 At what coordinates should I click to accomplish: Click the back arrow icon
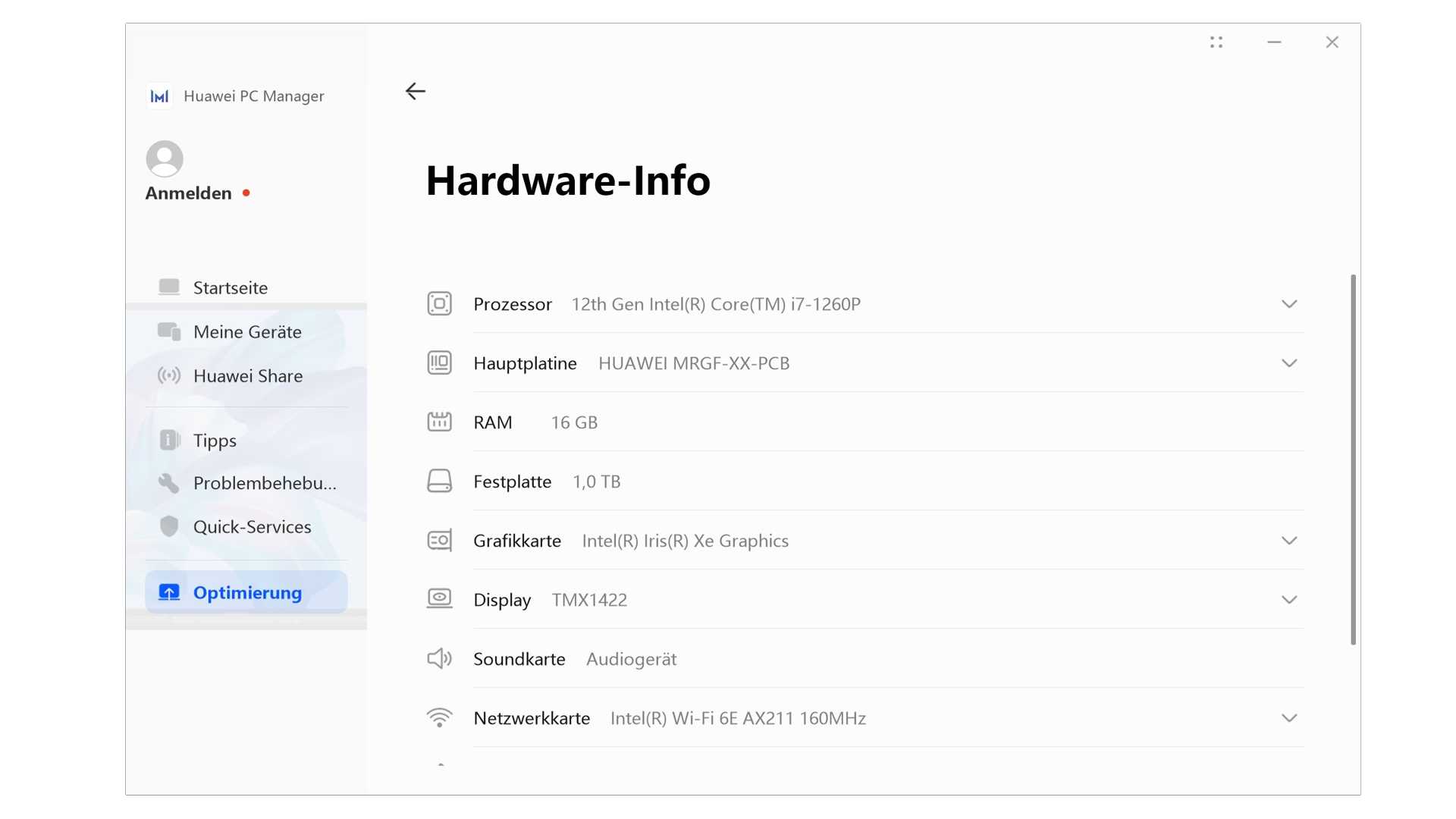coord(415,91)
